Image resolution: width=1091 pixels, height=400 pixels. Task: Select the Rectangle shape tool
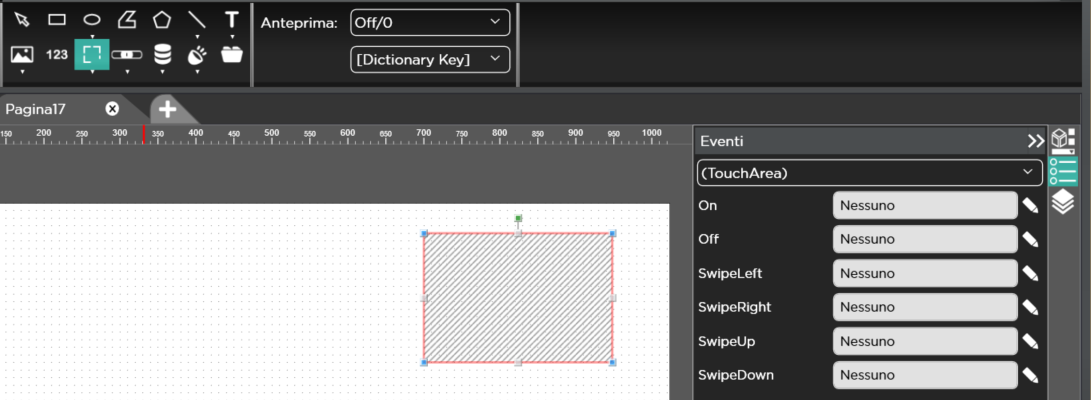57,19
